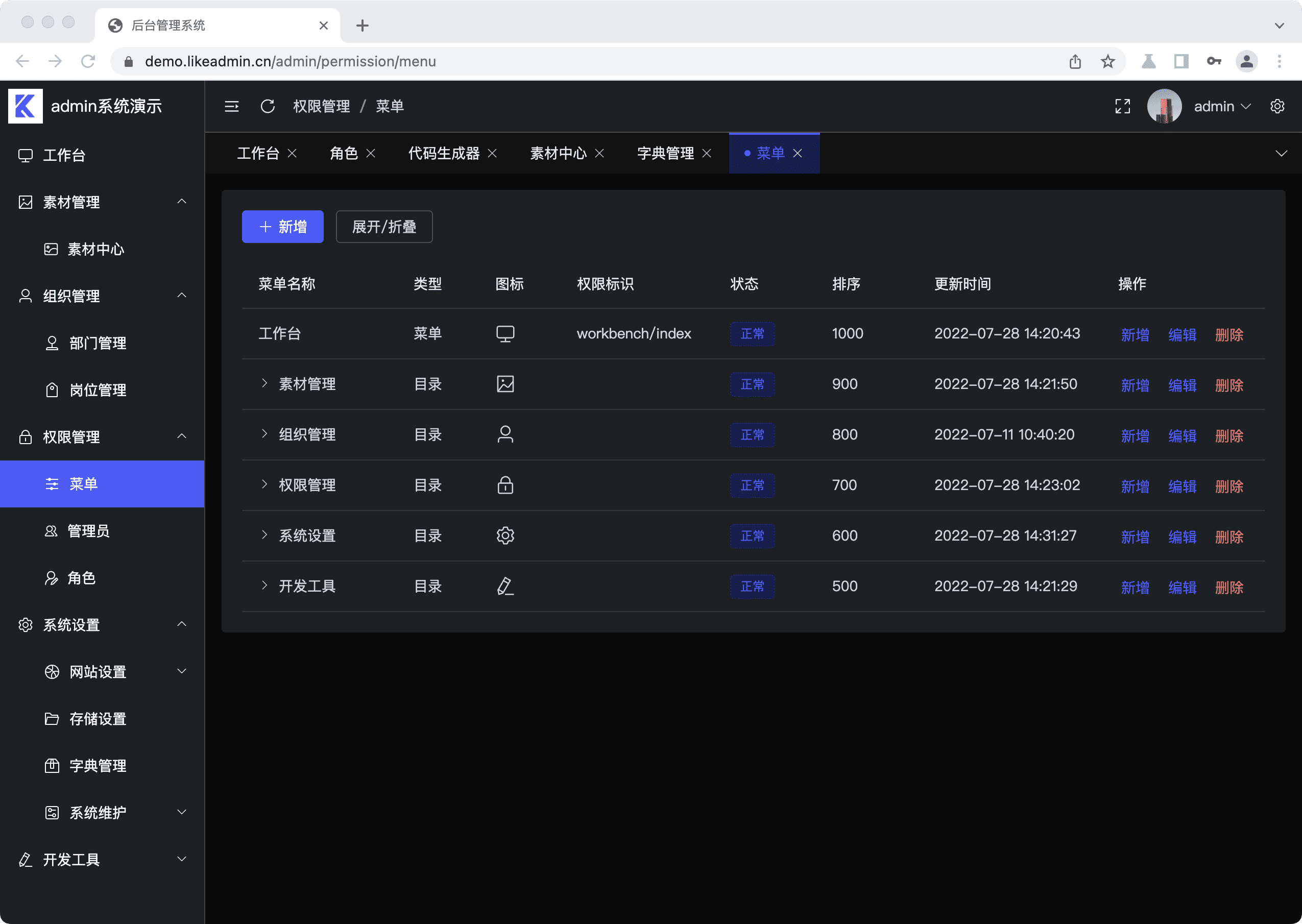The height and width of the screenshot is (924, 1302).
Task: Toggle 正常 status on the 开发工具 row
Action: coord(752,586)
